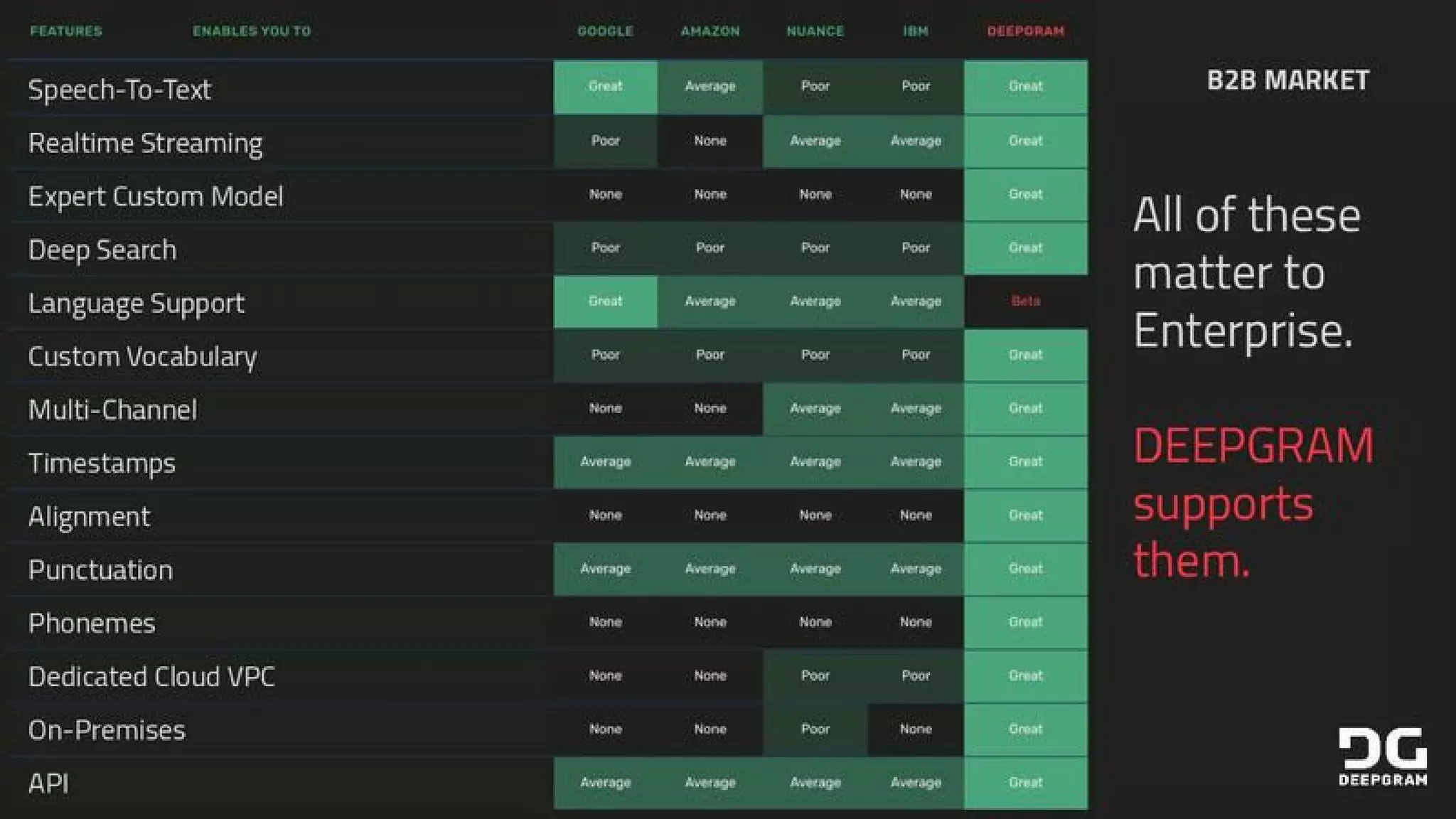Click the Deepgram DG logo
Image resolution: width=1456 pixels, height=819 pixels.
tap(1383, 756)
